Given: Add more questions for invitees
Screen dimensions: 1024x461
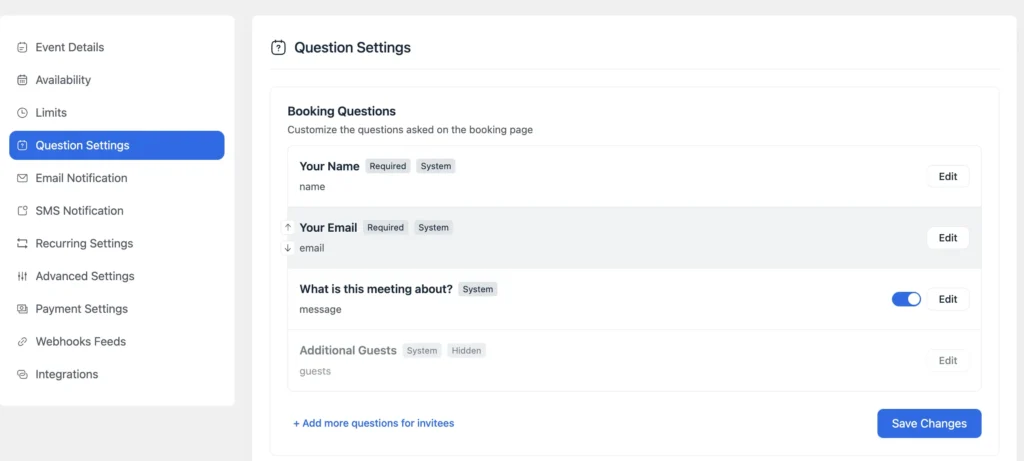Looking at the screenshot, I should (374, 423).
